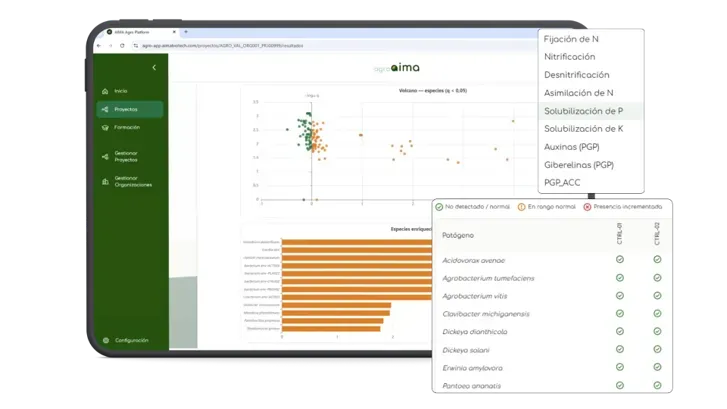
Task: Click En rango normal legend icon
Action: (x=521, y=207)
